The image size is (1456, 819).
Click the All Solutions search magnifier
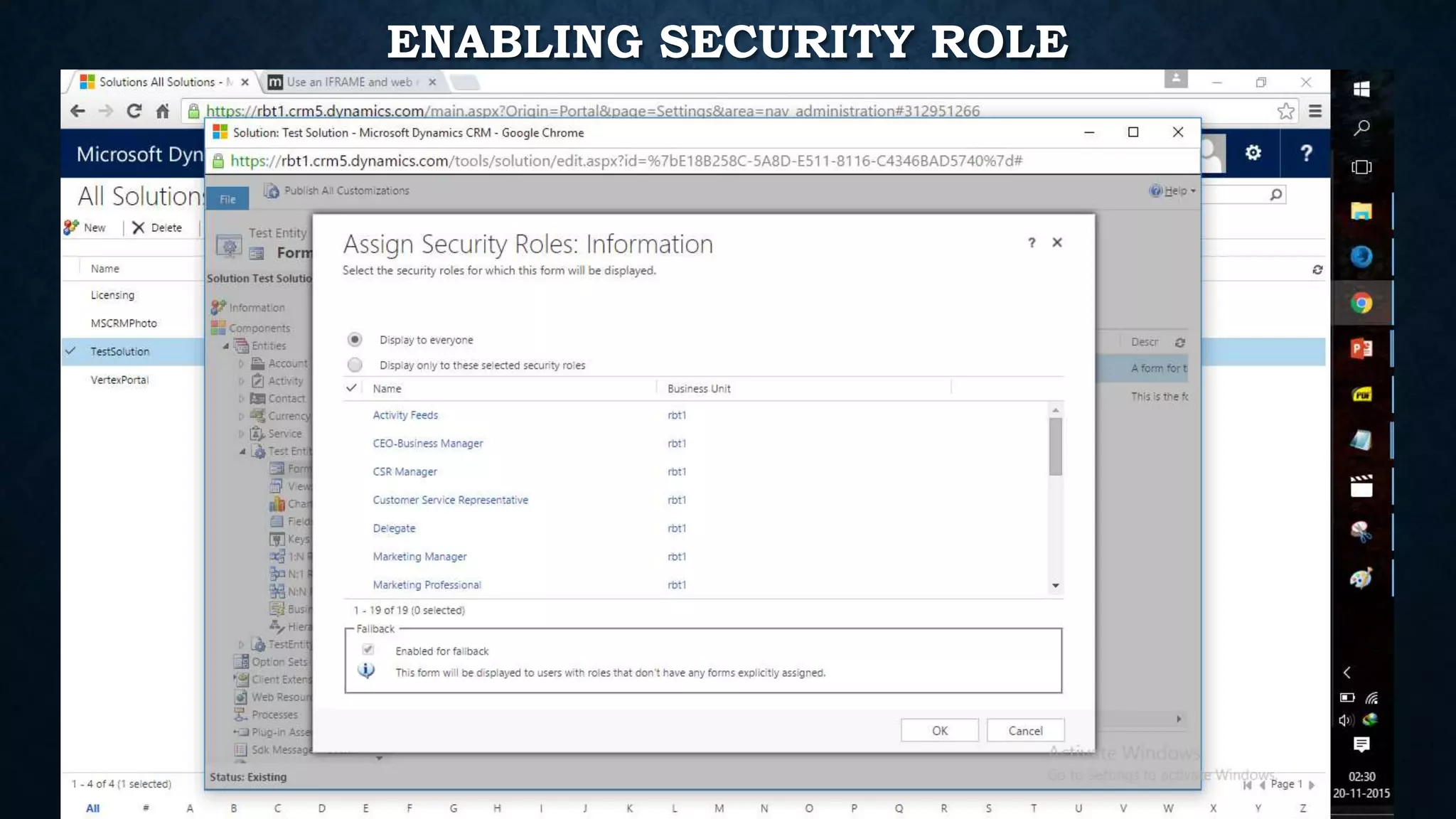coord(1276,195)
